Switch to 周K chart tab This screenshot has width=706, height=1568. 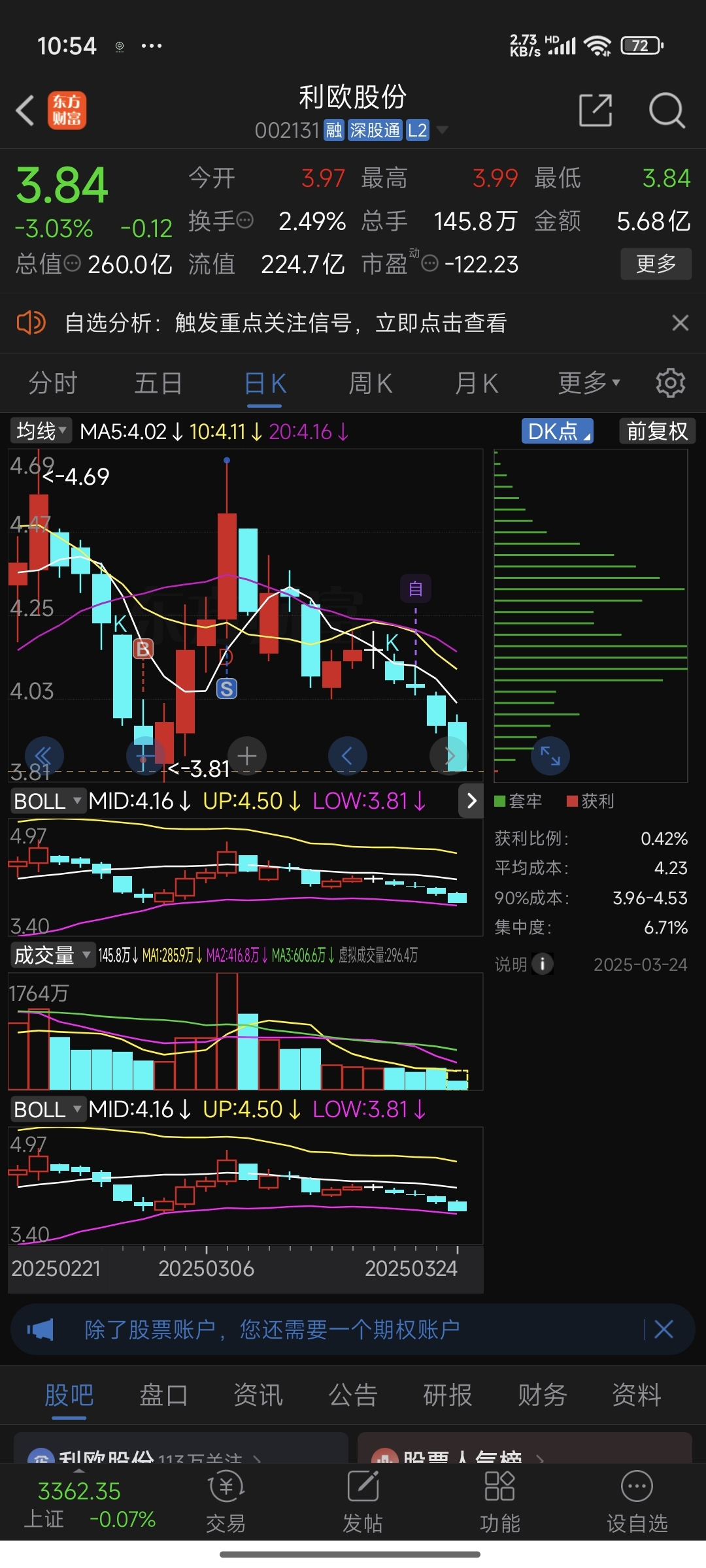[371, 383]
